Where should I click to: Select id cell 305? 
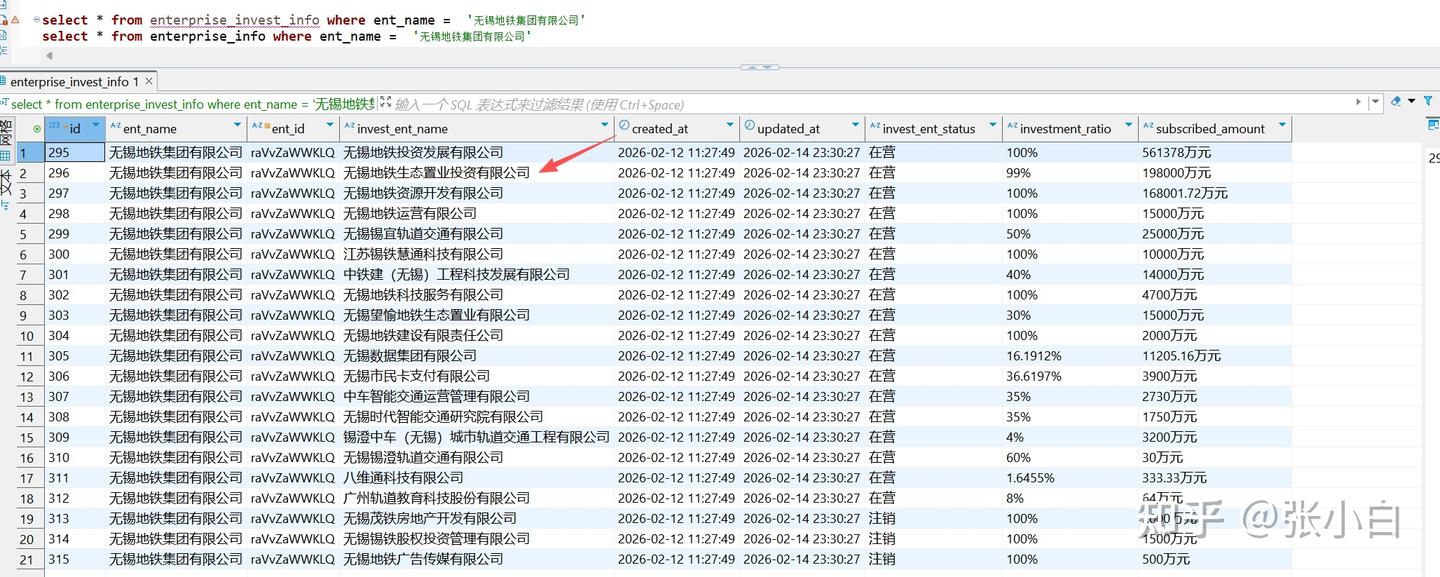(75, 356)
